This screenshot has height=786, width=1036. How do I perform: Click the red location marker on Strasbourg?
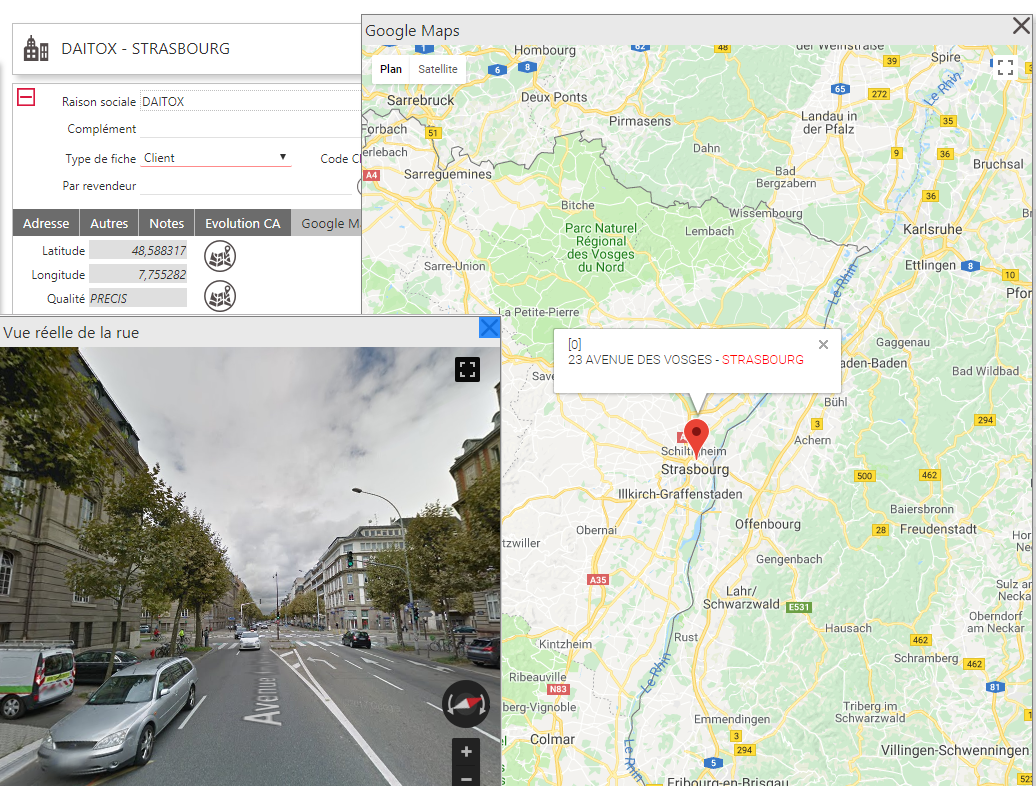(696, 437)
